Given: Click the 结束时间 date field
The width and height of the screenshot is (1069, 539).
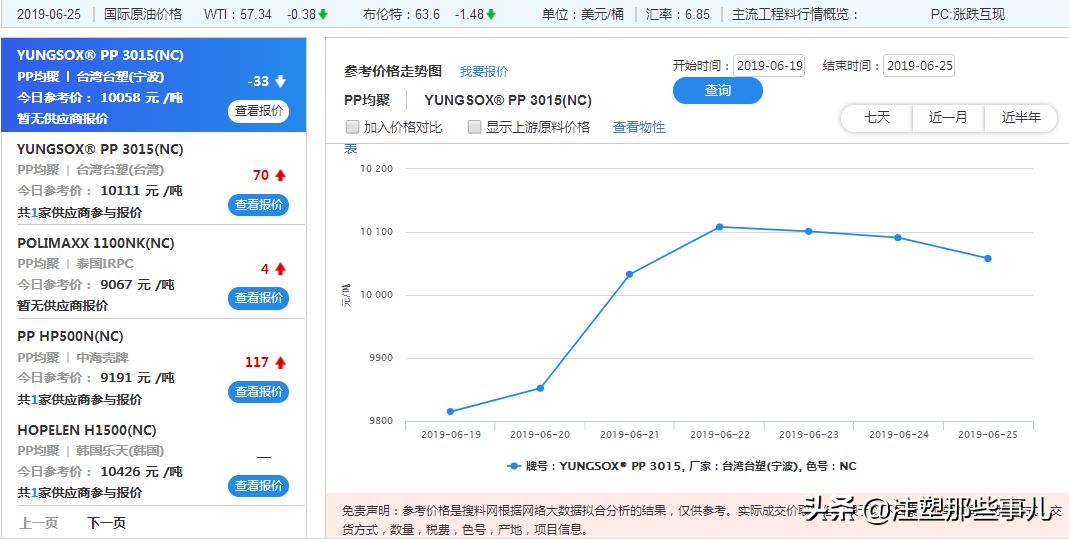Looking at the screenshot, I should click(919, 66).
